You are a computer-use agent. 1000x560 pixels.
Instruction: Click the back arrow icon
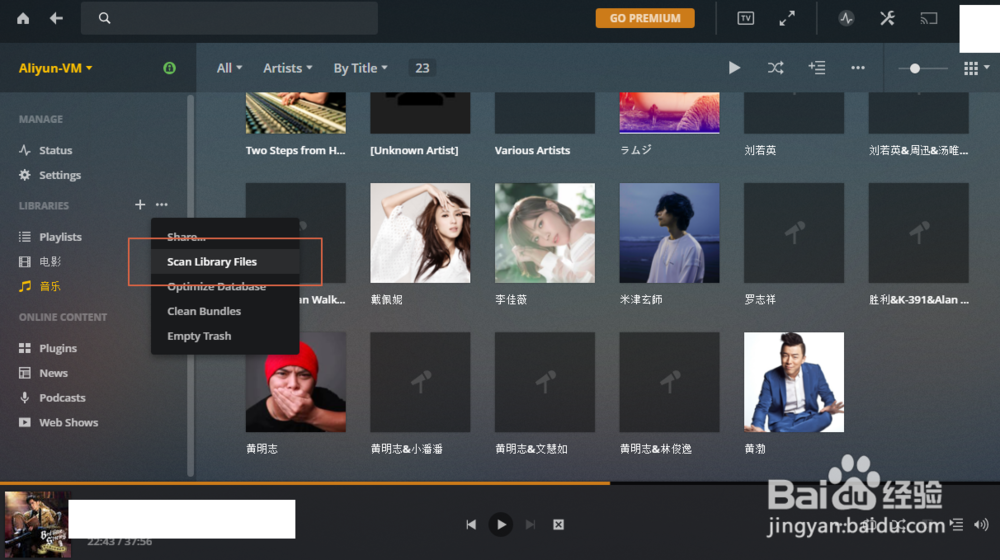coord(56,18)
